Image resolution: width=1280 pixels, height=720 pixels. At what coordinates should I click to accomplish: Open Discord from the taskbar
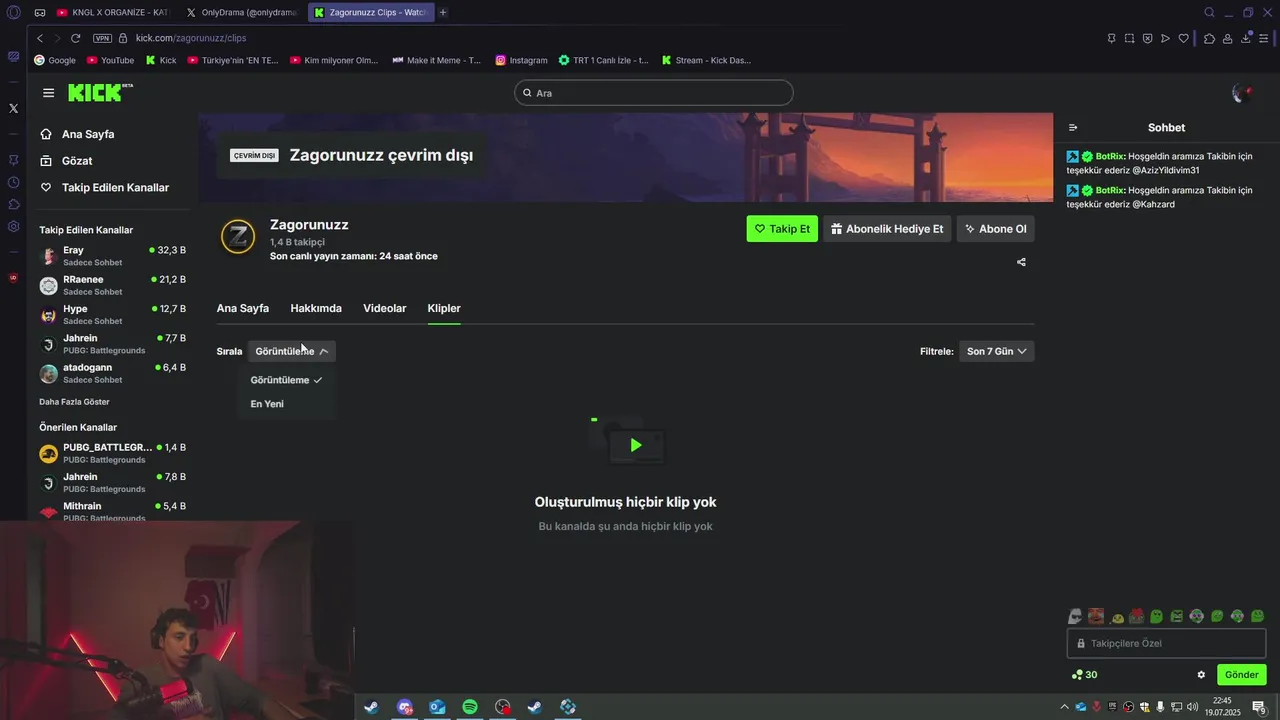[404, 707]
